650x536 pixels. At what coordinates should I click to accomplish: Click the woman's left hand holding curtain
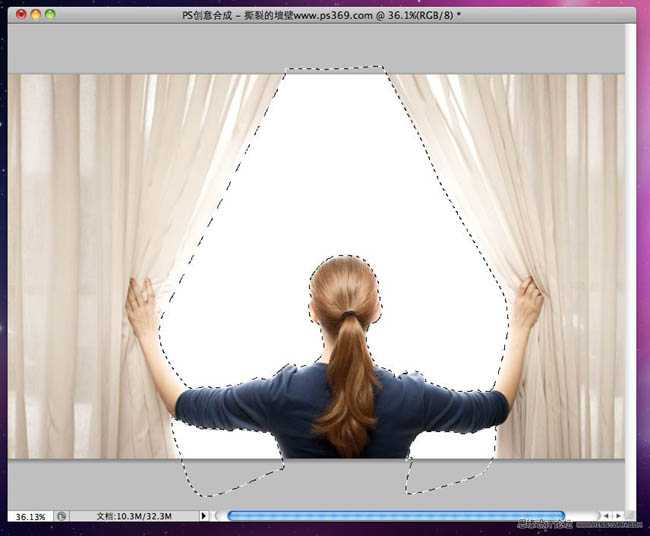141,307
